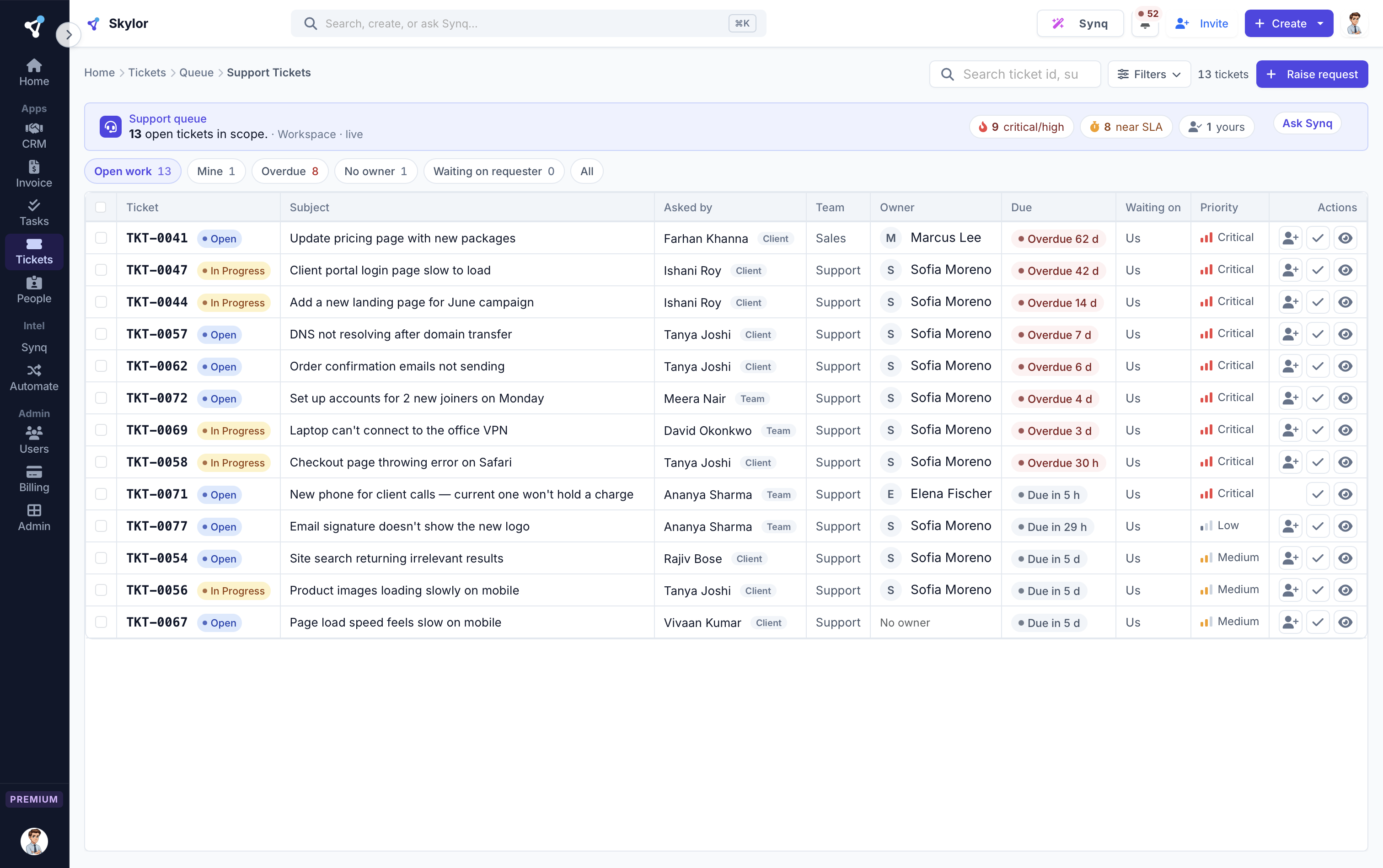Image resolution: width=1383 pixels, height=868 pixels.
Task: Toggle the select-all tickets checkbox
Action: point(101,207)
